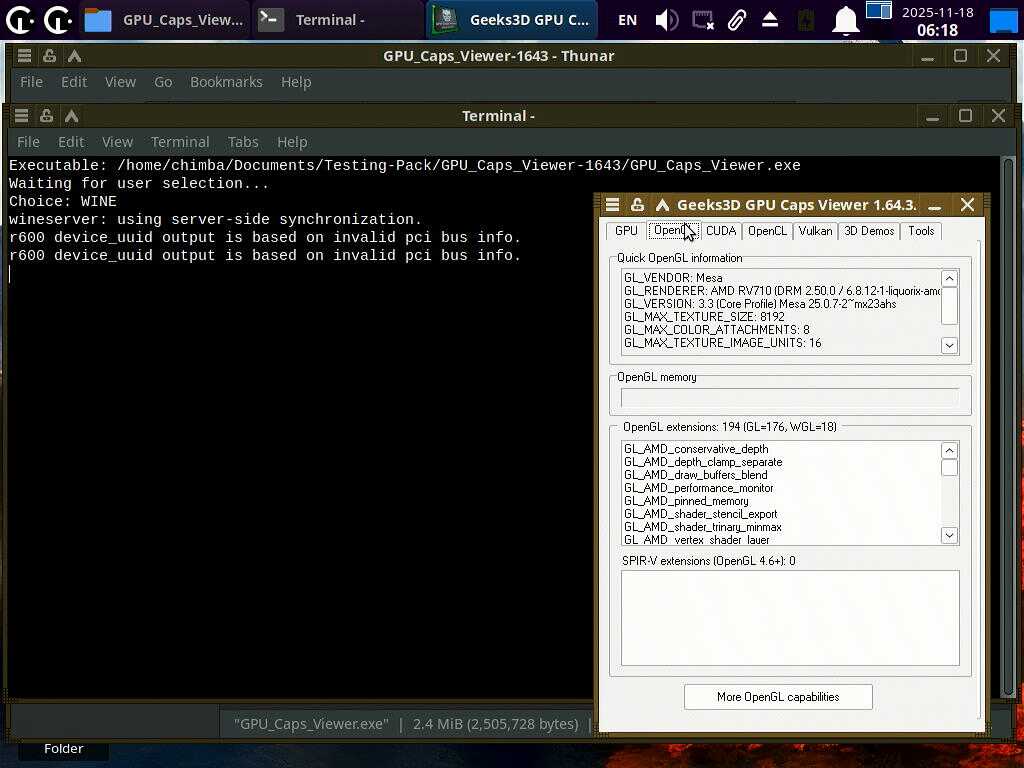Click the volume speaker tray icon
The height and width of the screenshot is (768, 1024).
point(667,20)
